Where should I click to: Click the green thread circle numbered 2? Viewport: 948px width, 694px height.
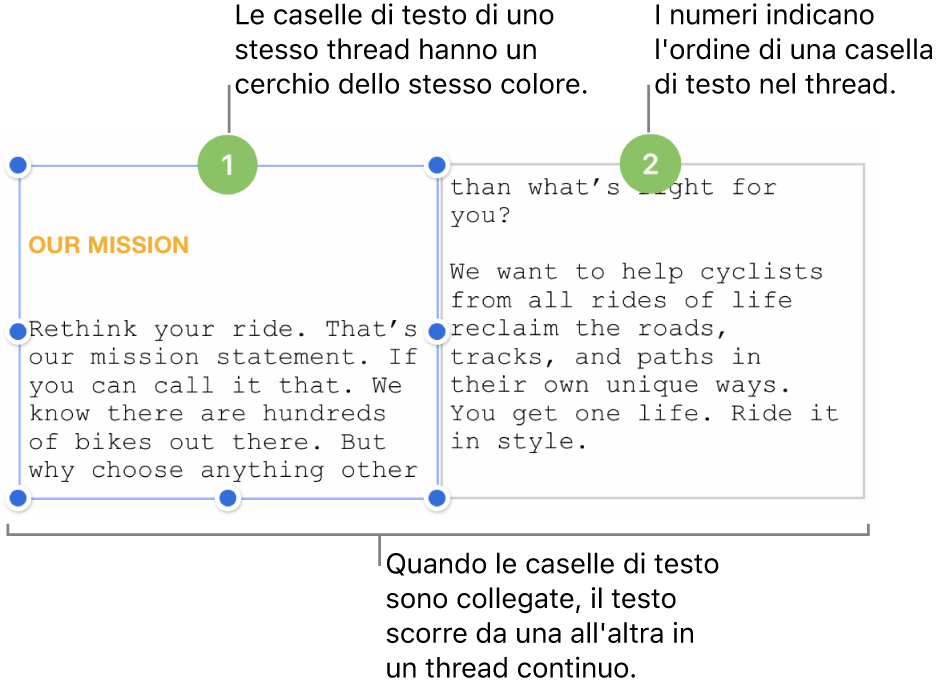click(650, 164)
